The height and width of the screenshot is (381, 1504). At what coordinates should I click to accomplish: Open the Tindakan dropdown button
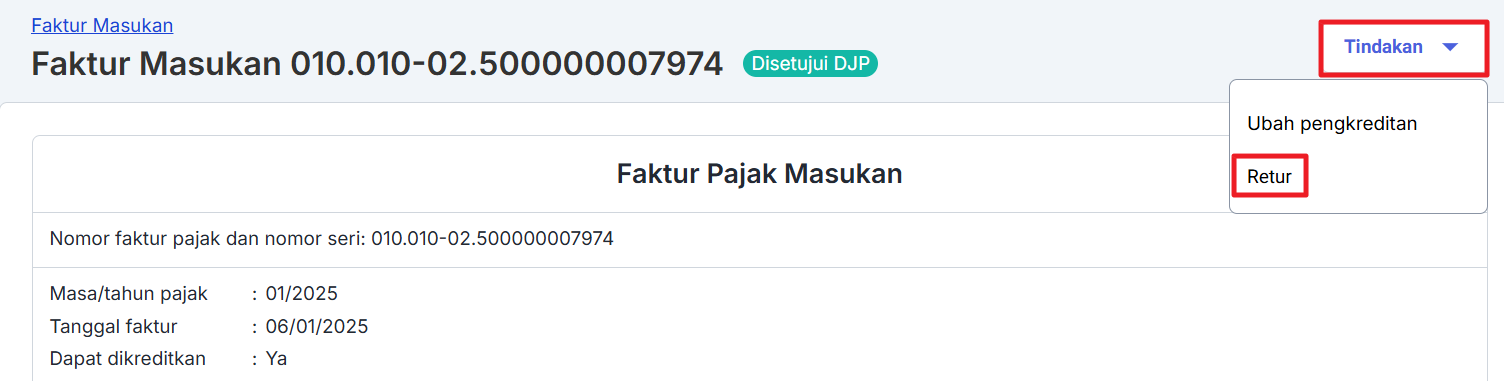tap(1402, 47)
